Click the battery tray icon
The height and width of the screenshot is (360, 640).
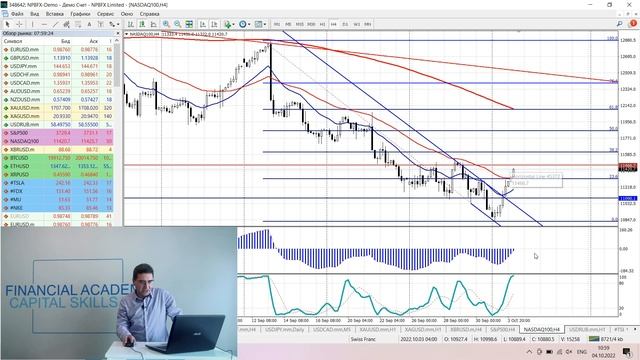[549, 352]
